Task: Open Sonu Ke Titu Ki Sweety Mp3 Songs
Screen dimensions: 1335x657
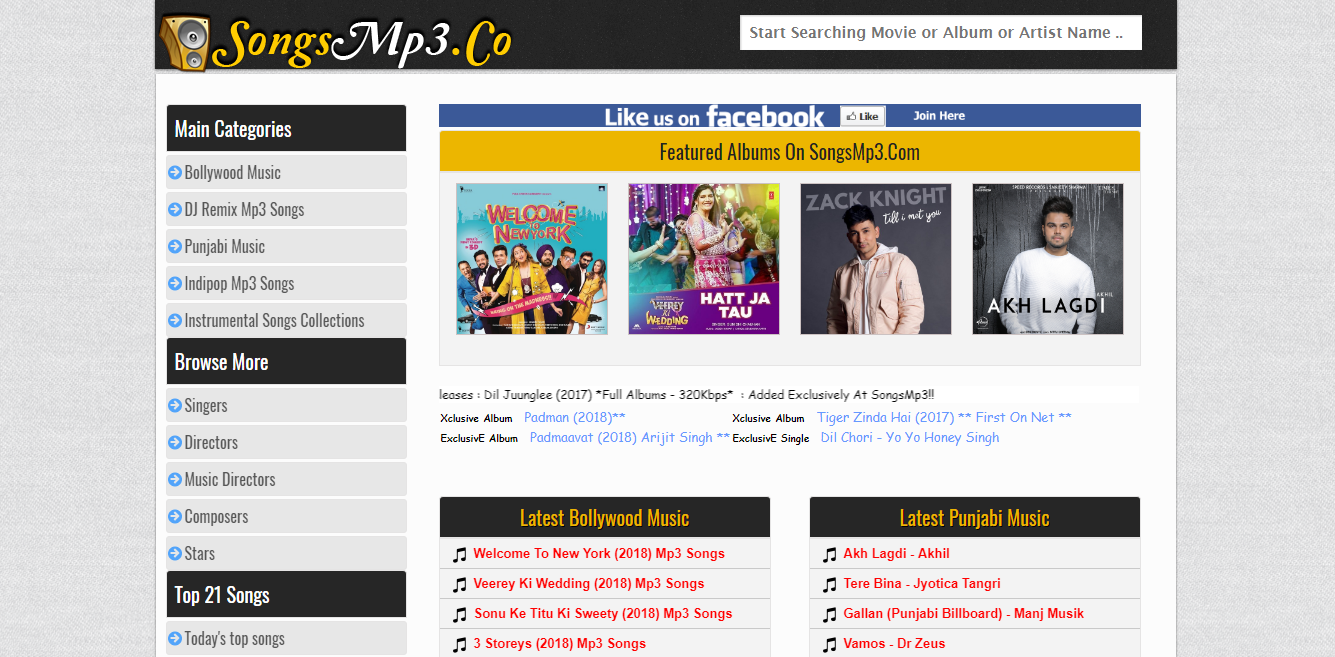Action: point(603,613)
